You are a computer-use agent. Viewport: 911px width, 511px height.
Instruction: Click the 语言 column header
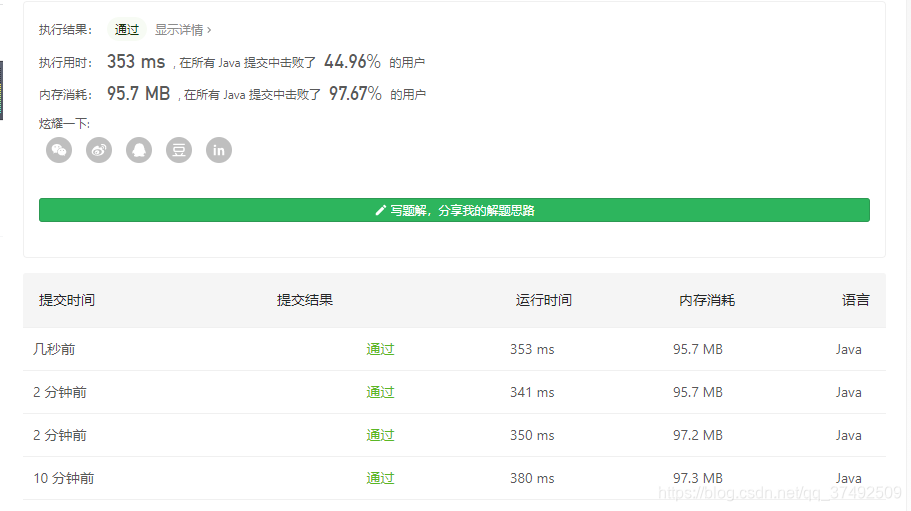856,300
